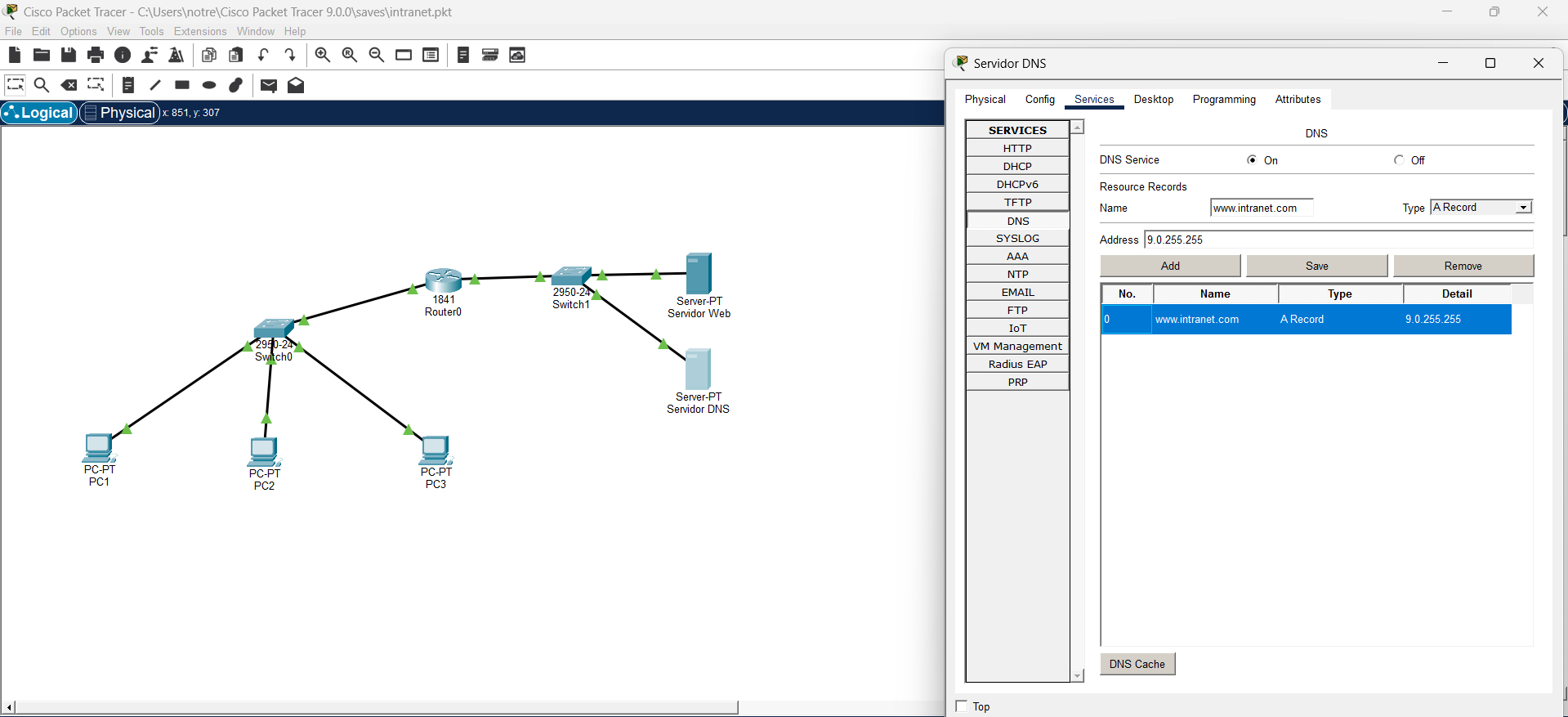Copy selection with the toolbar copy icon

(209, 55)
